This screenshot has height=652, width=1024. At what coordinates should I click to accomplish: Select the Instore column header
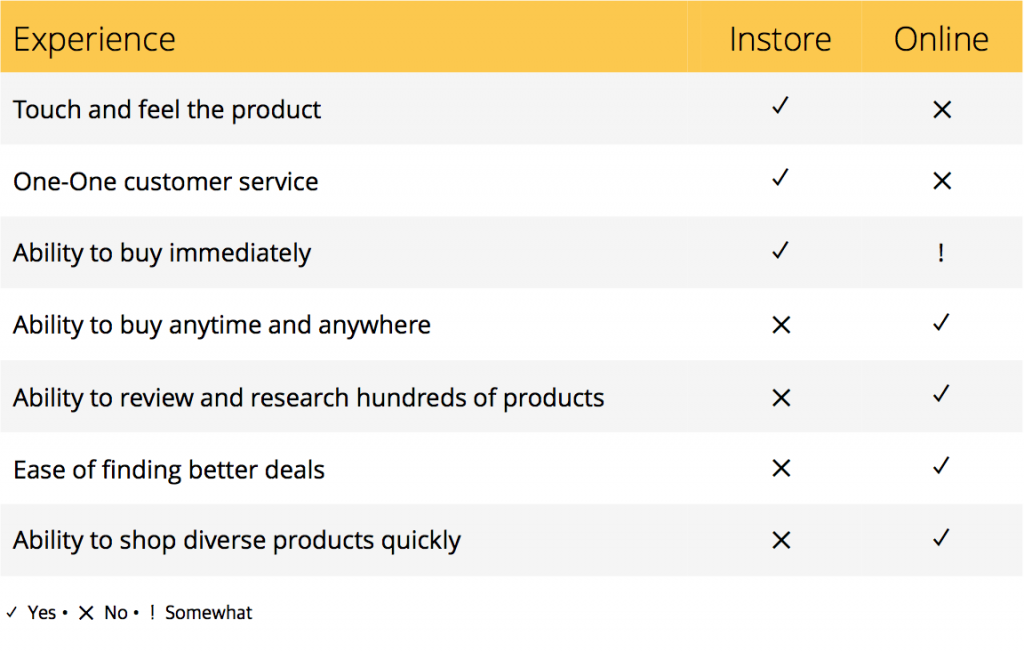780,39
